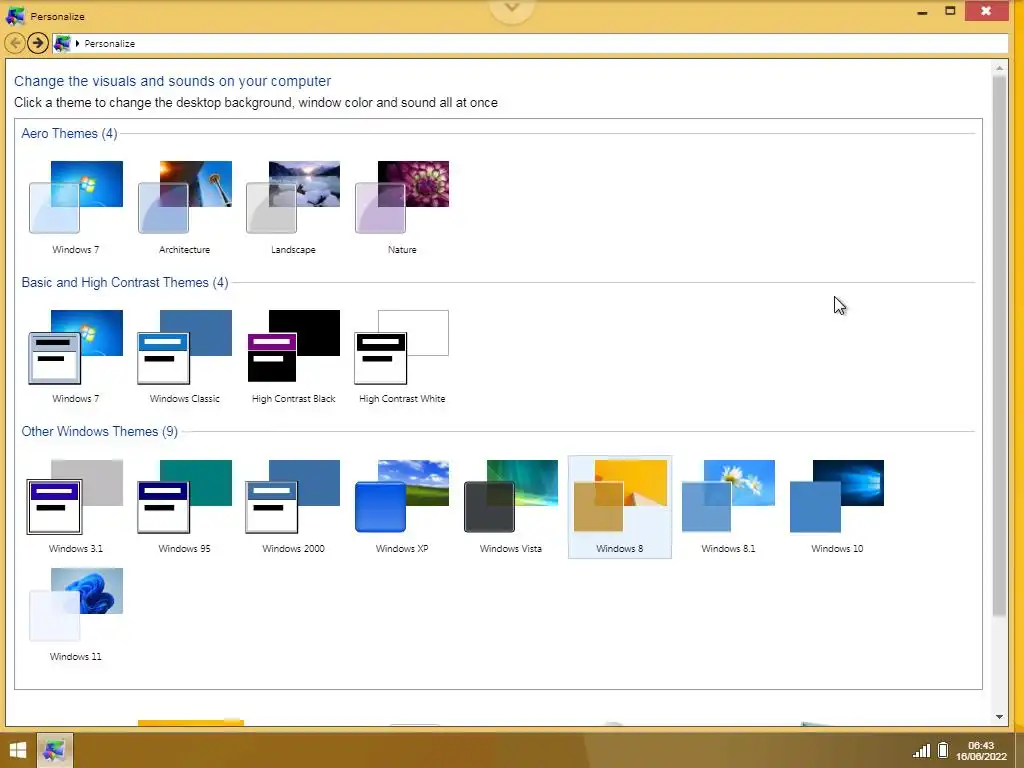Click Other Windows Themes (9) heading

tap(99, 431)
